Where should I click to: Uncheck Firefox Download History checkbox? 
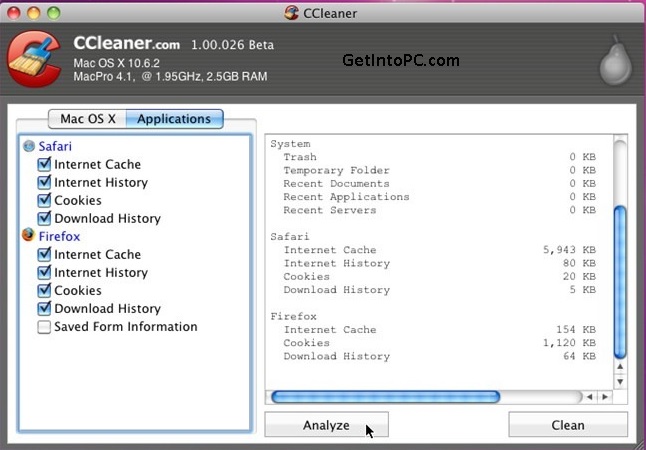pos(44,309)
